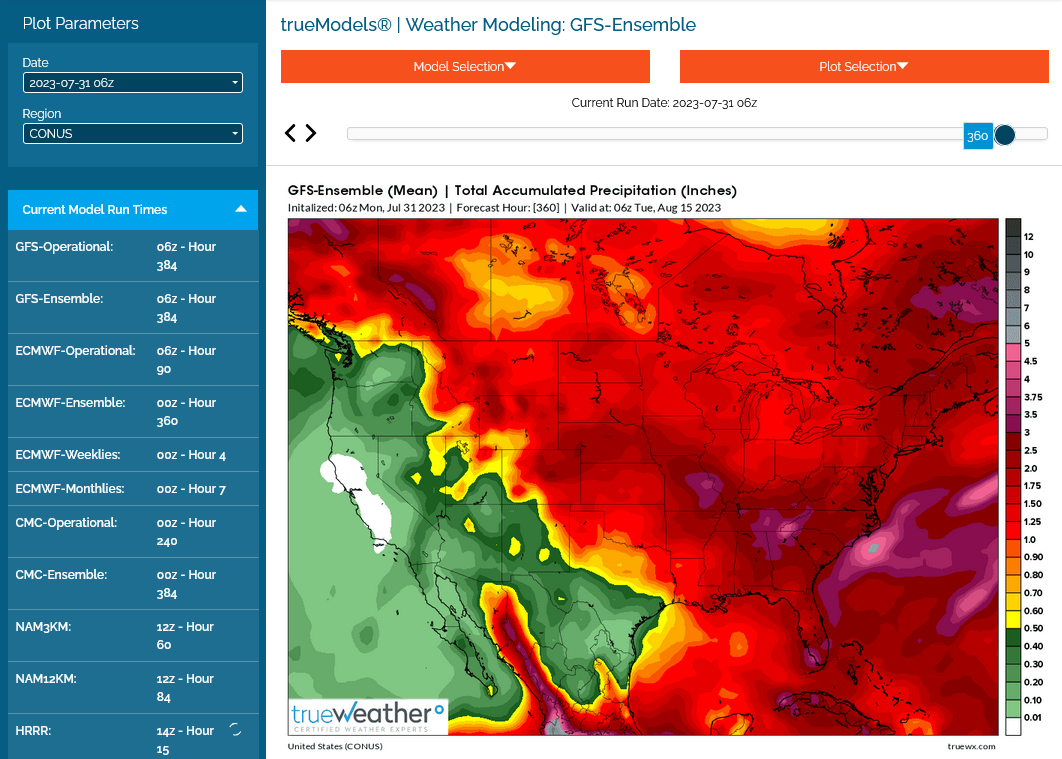Click the trueModels Weather Modeling title
Image resolution: width=1062 pixels, height=759 pixels.
click(488, 25)
